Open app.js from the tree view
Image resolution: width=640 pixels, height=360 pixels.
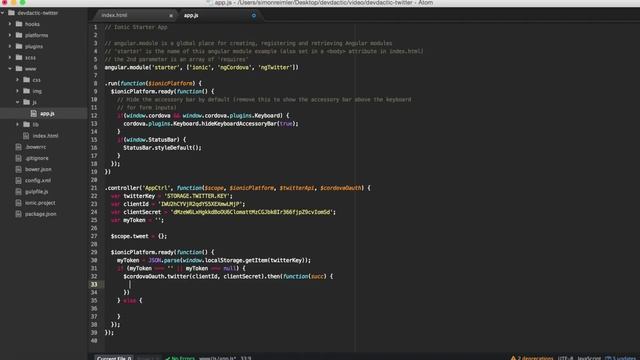pos(47,113)
